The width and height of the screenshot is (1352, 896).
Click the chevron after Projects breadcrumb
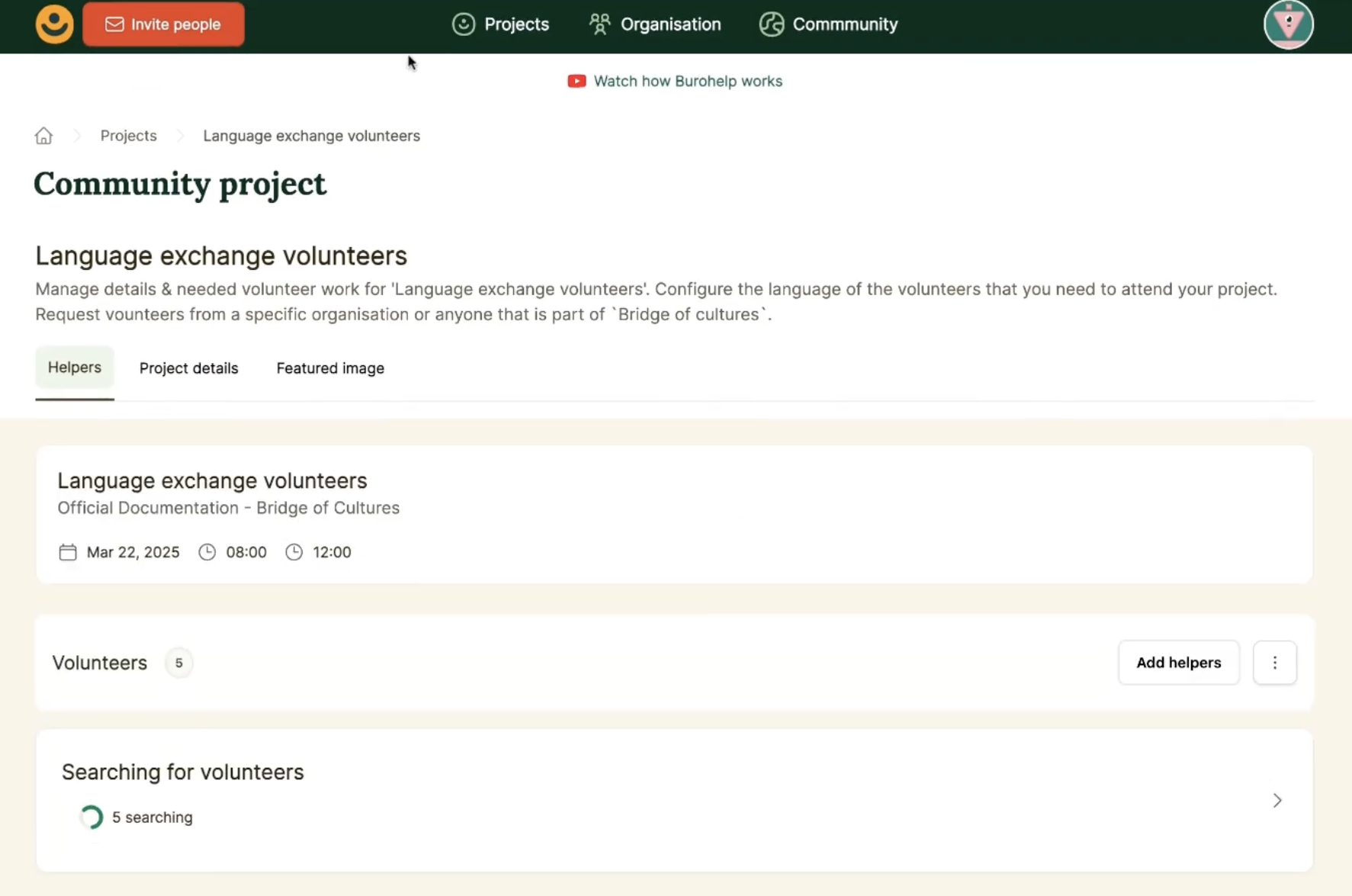coord(180,135)
